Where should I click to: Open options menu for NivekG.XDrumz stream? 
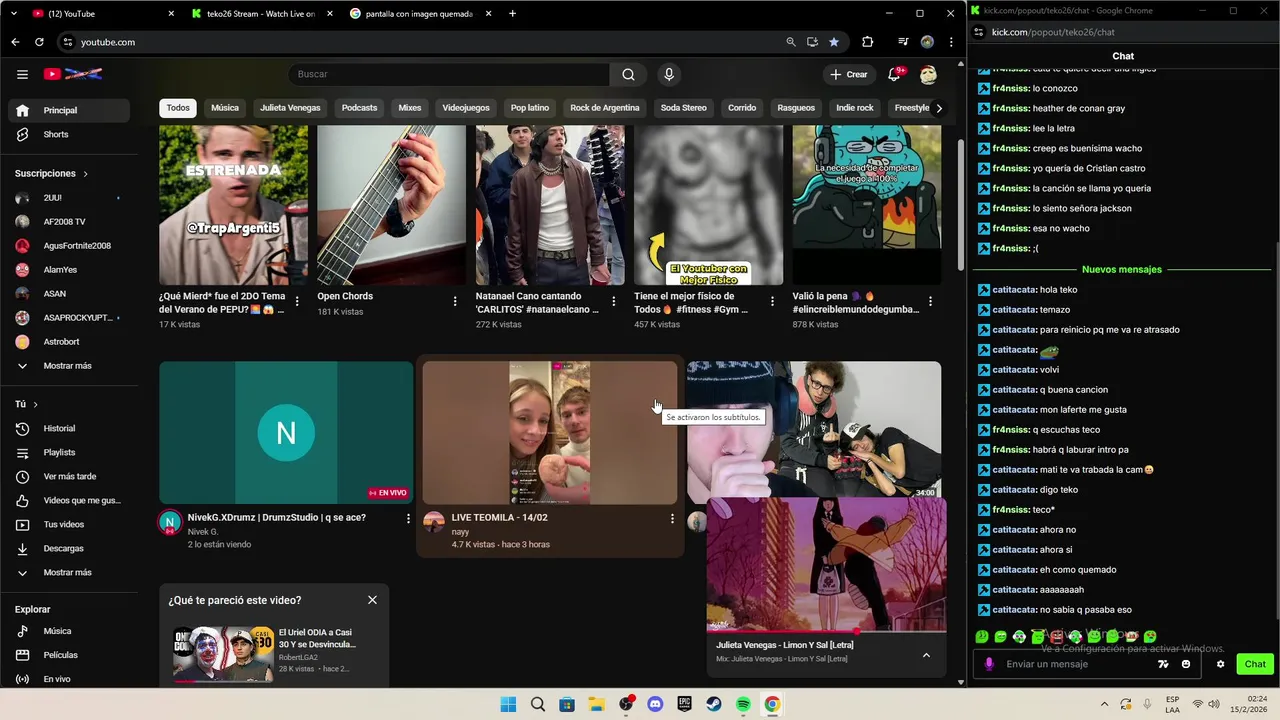coord(408,519)
